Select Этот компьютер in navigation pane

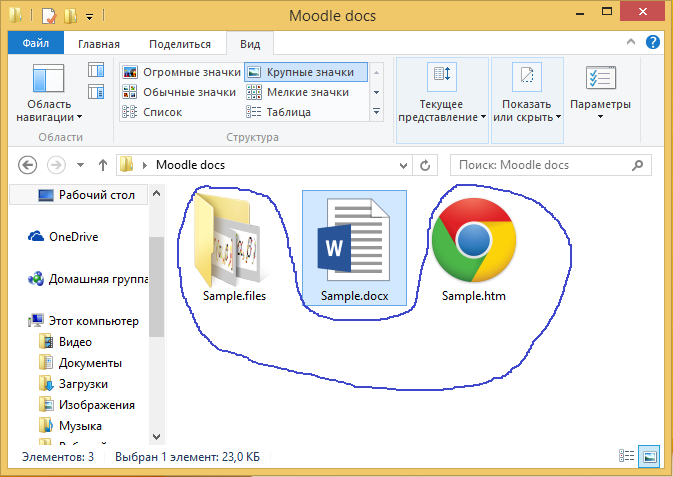84,321
